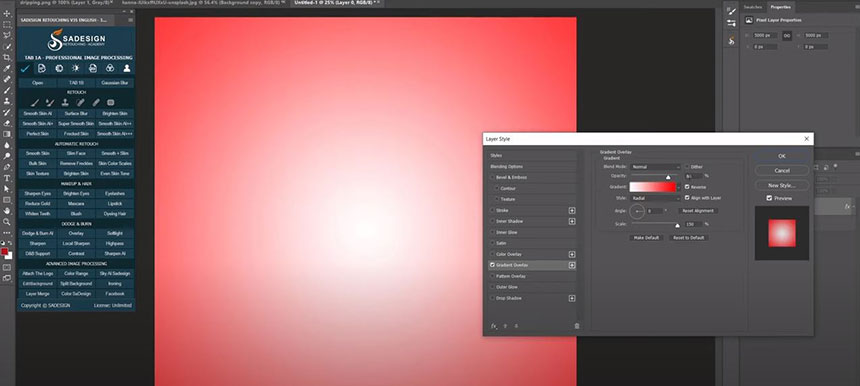Image resolution: width=860 pixels, height=386 pixels.
Task: Open the SaDesign panel hamburger menu
Action: (131, 20)
